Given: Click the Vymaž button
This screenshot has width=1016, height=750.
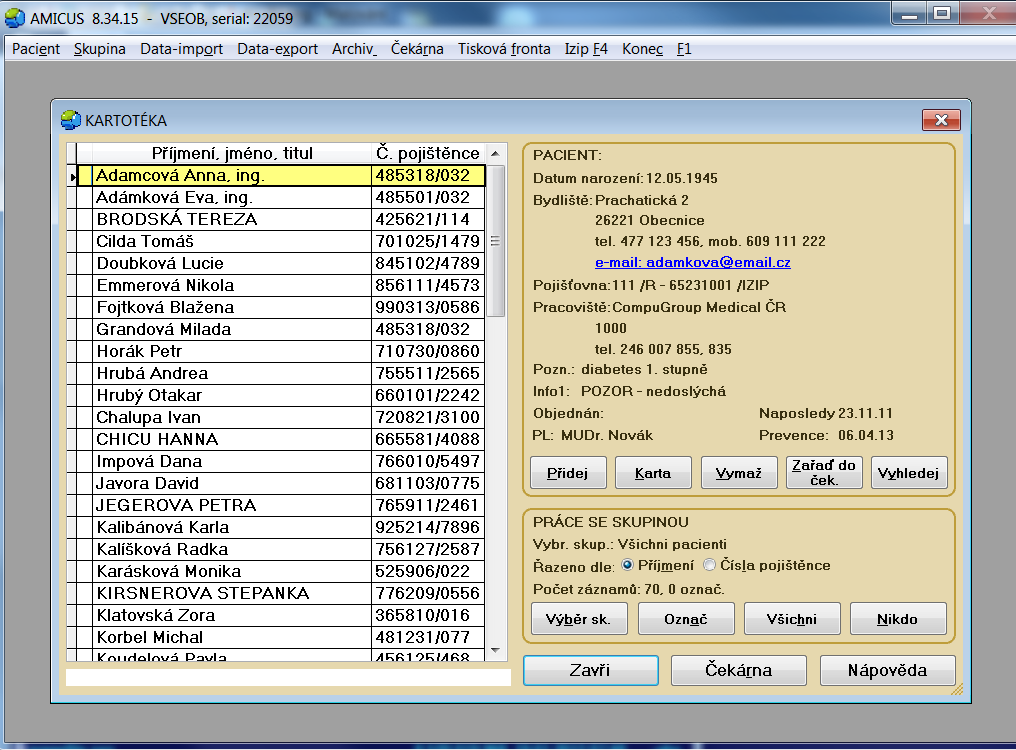Looking at the screenshot, I should pyautogui.click(x=738, y=473).
